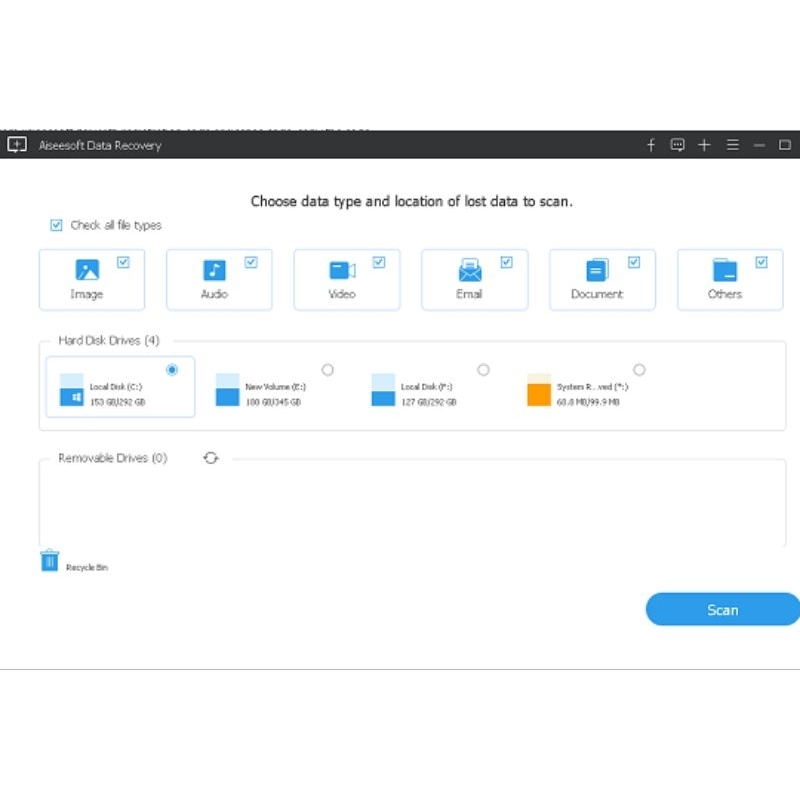
Task: Uncheck the Check all file types box
Action: pos(56,225)
